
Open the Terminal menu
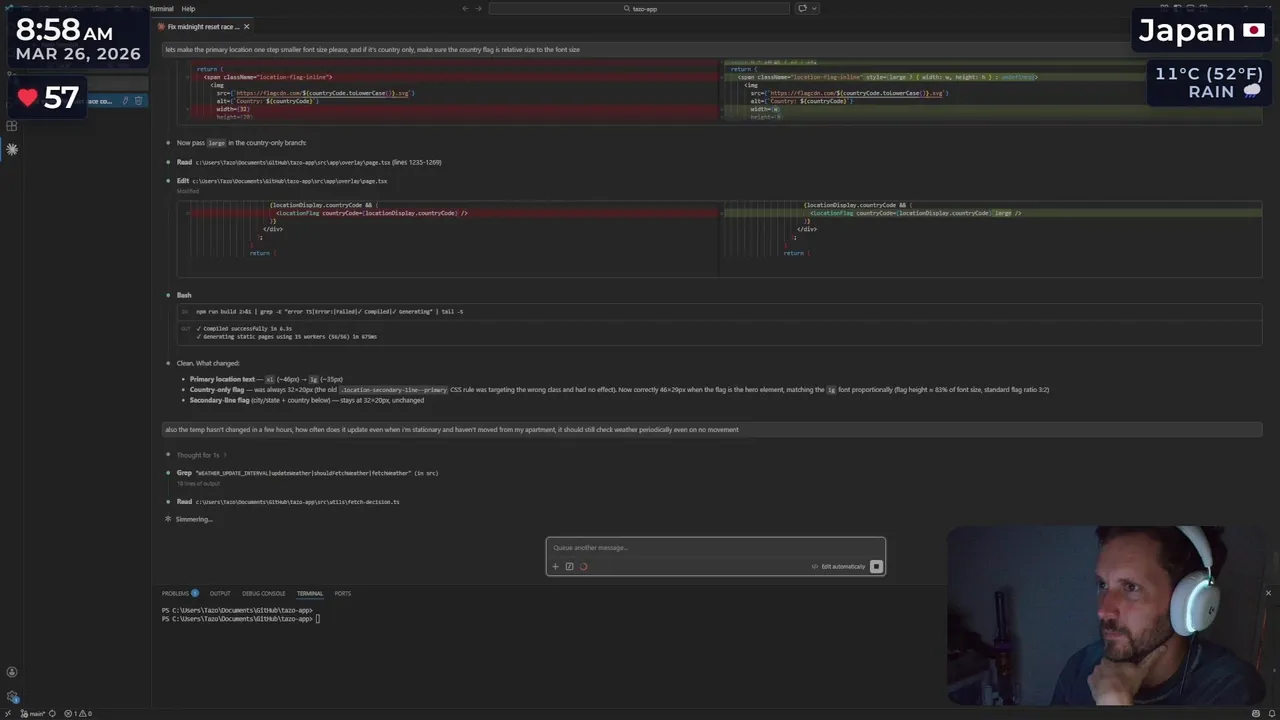161,8
